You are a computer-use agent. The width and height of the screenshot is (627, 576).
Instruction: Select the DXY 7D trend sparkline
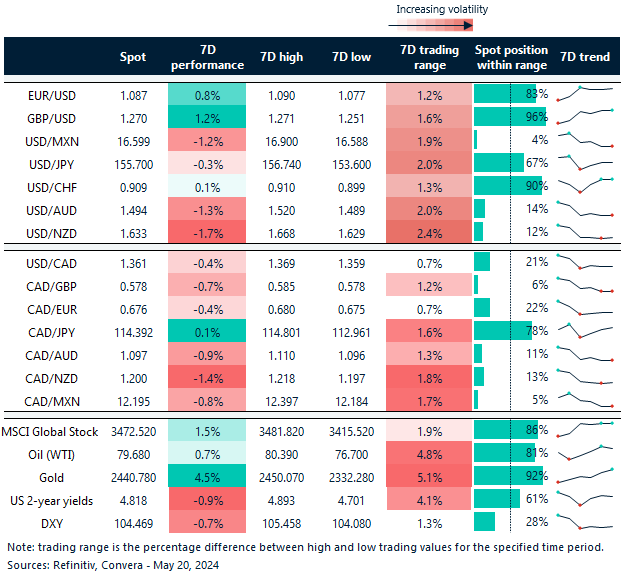tap(584, 521)
